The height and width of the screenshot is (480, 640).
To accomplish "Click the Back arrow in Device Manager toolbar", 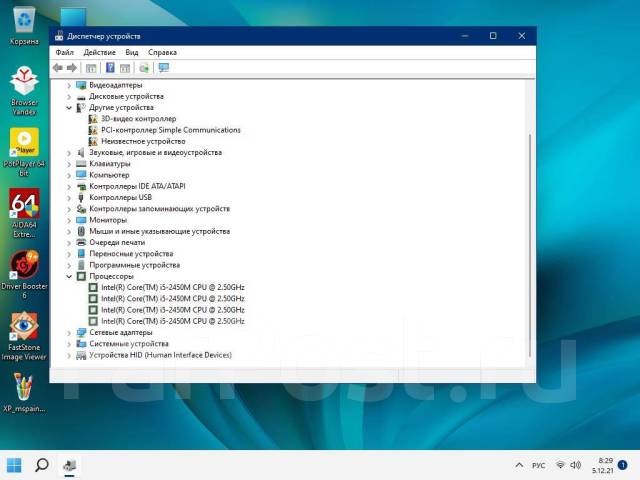I will click(58, 68).
